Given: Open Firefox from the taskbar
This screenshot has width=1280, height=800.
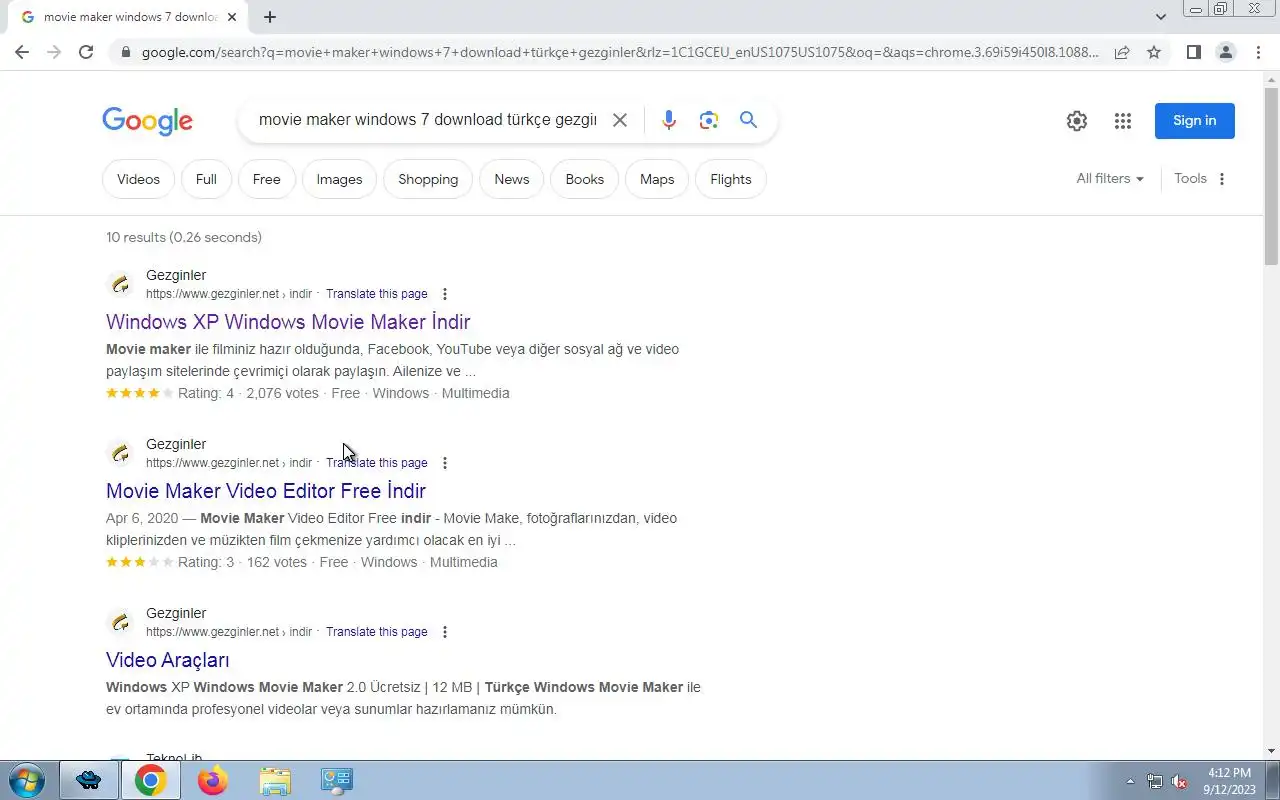Looking at the screenshot, I should pyautogui.click(x=212, y=780).
